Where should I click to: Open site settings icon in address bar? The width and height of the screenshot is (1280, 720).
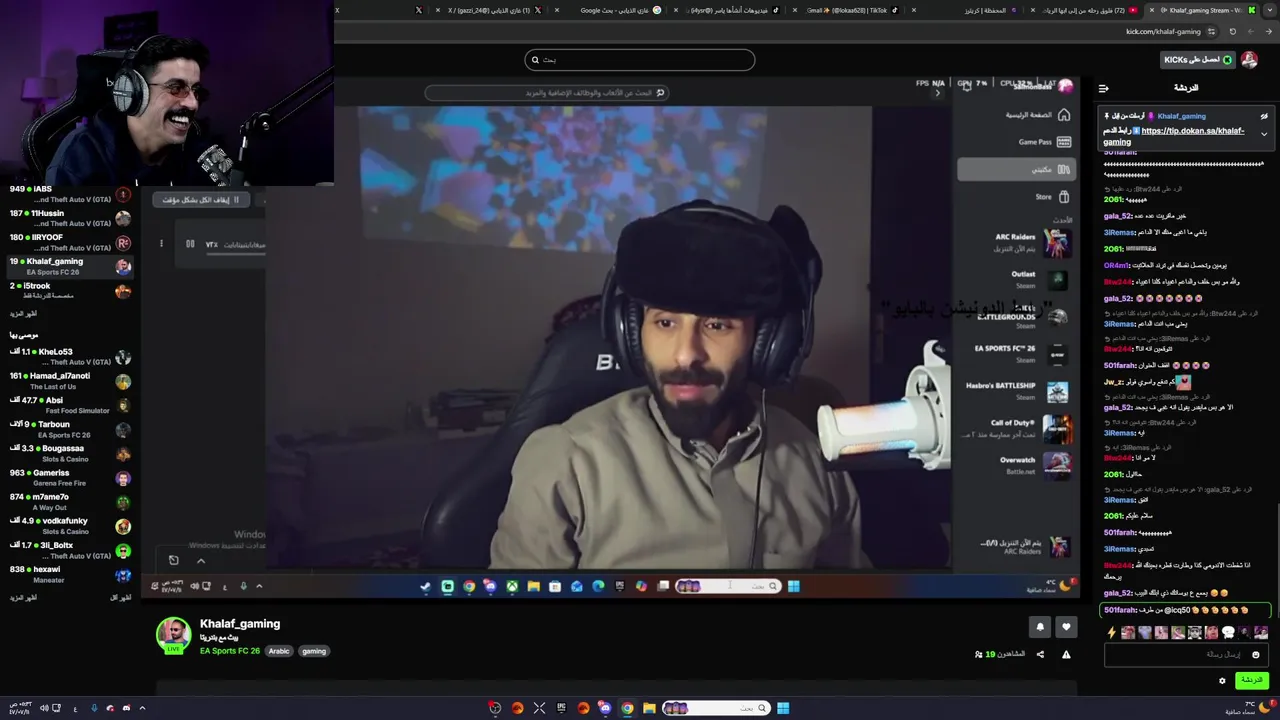(1213, 32)
